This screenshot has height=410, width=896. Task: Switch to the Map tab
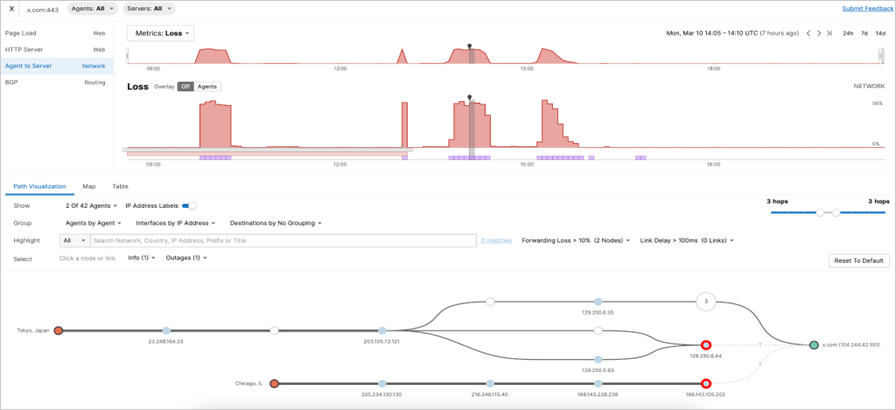89,186
